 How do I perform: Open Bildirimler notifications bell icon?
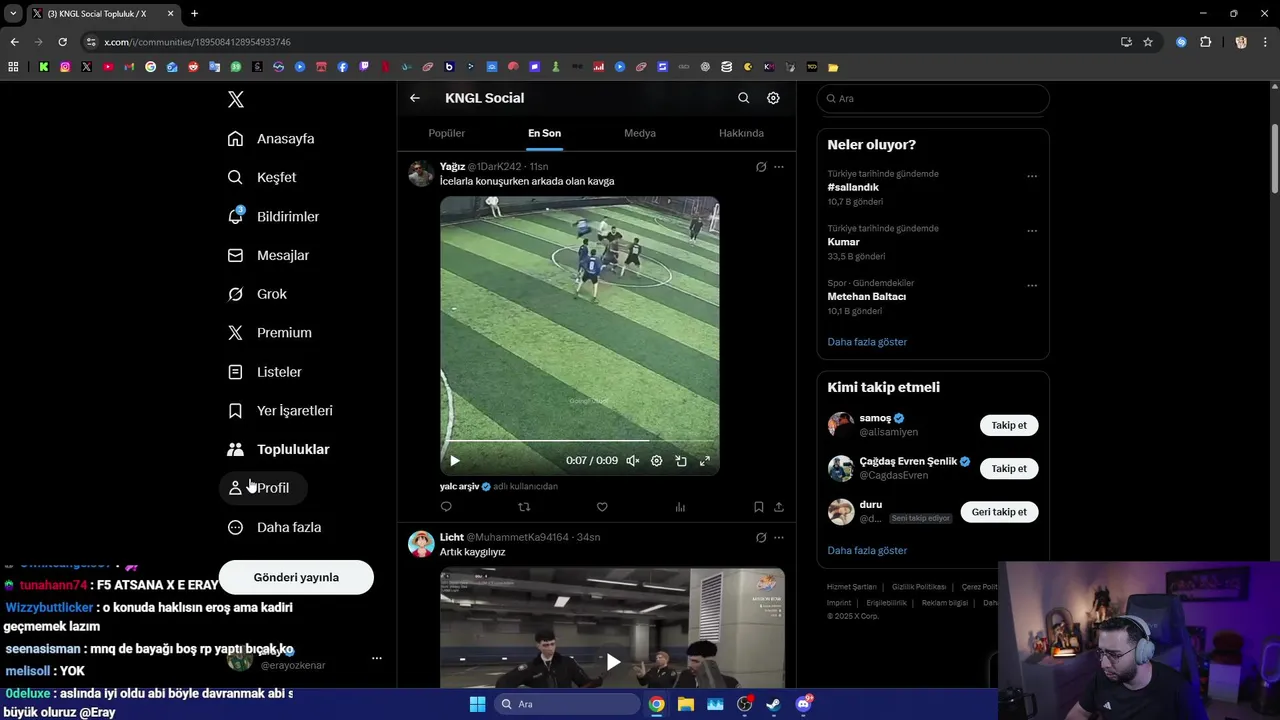[x=236, y=216]
